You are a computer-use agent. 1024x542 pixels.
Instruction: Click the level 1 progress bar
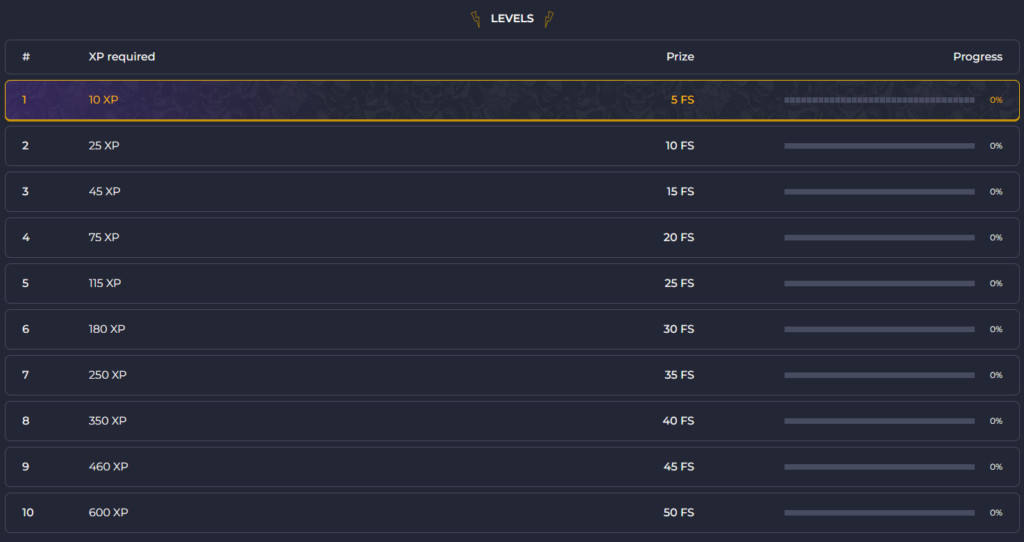pyautogui.click(x=879, y=100)
